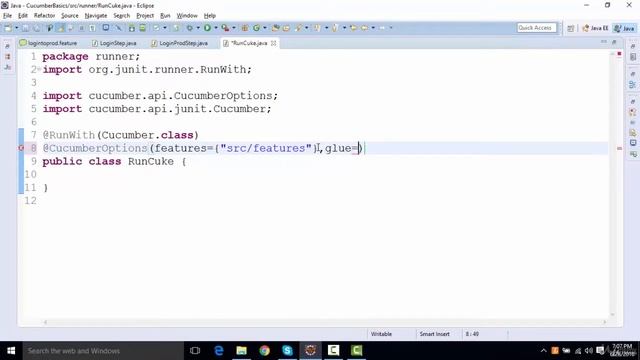
Task: Click the error marker on line 8
Action: [x=21, y=148]
